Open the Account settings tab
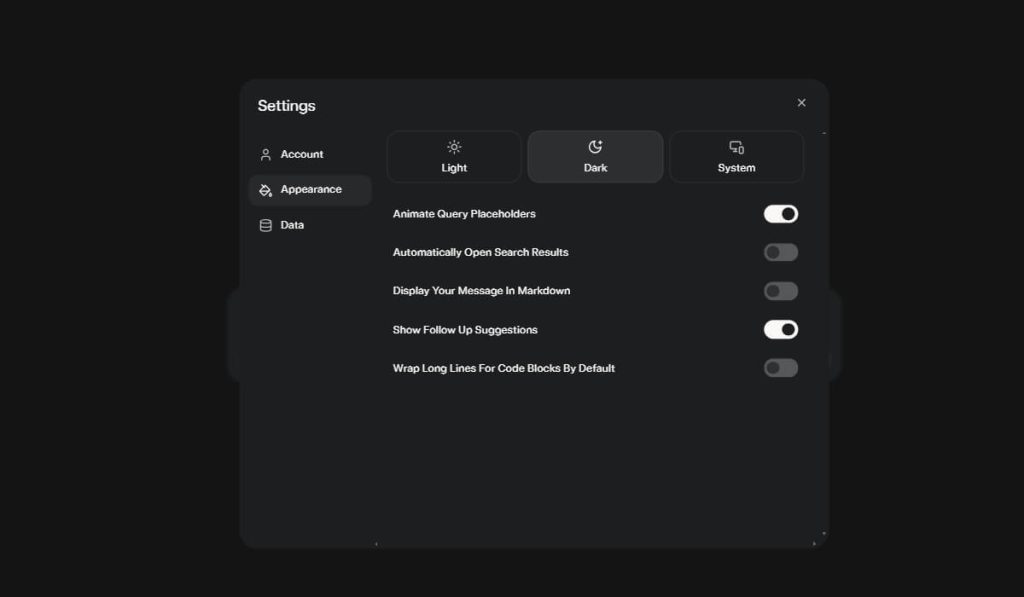The image size is (1024, 597). (302, 155)
